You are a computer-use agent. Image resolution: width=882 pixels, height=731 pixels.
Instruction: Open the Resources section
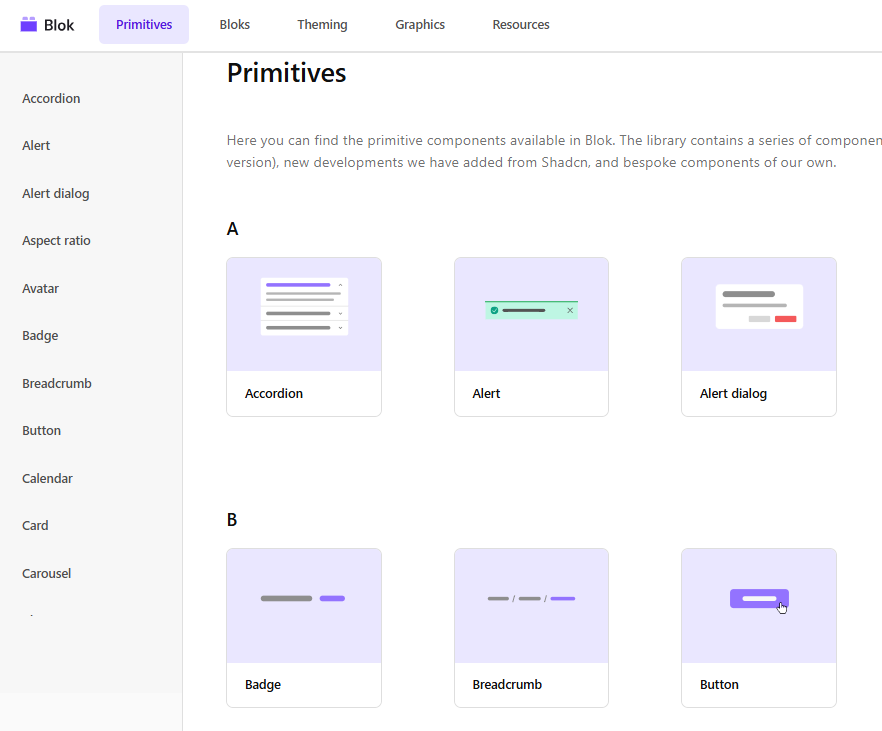click(521, 24)
